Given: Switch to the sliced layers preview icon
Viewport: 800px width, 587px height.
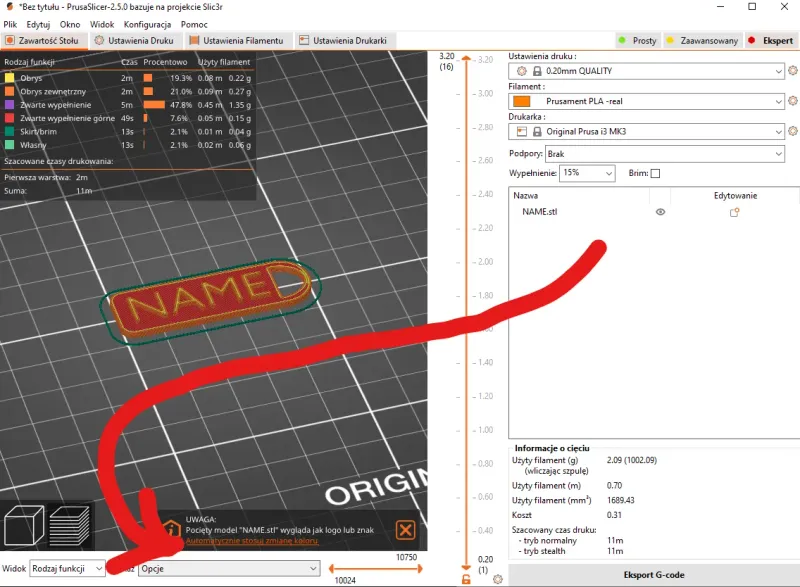Looking at the screenshot, I should tap(69, 525).
